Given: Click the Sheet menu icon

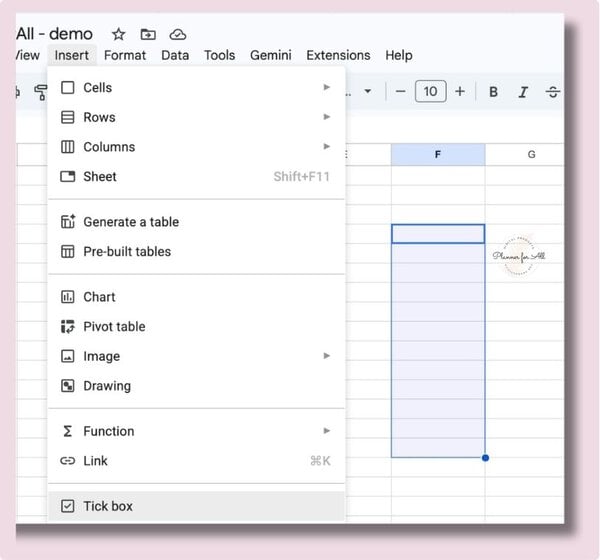Looking at the screenshot, I should (68, 176).
